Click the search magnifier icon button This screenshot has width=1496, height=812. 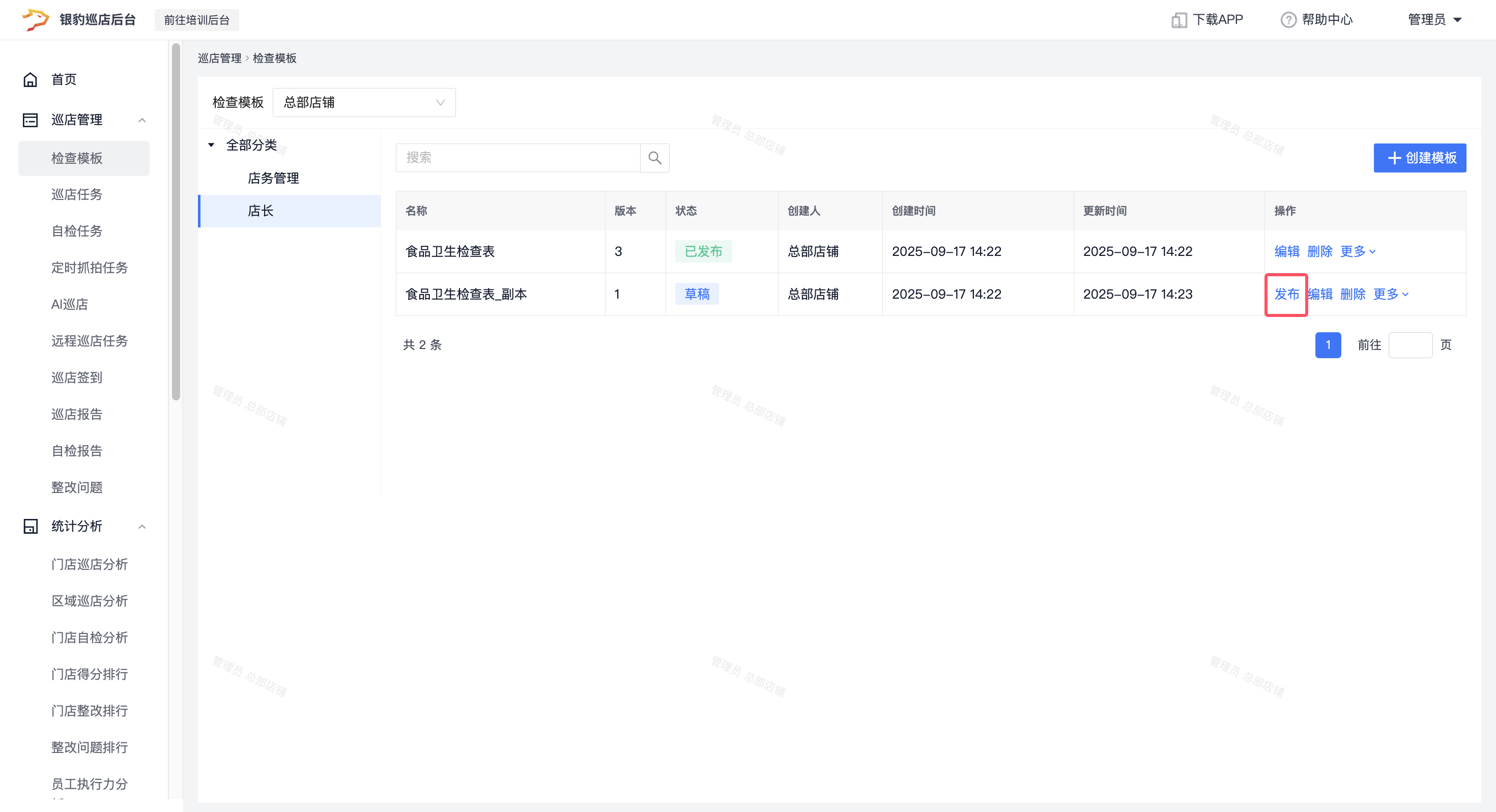654,158
